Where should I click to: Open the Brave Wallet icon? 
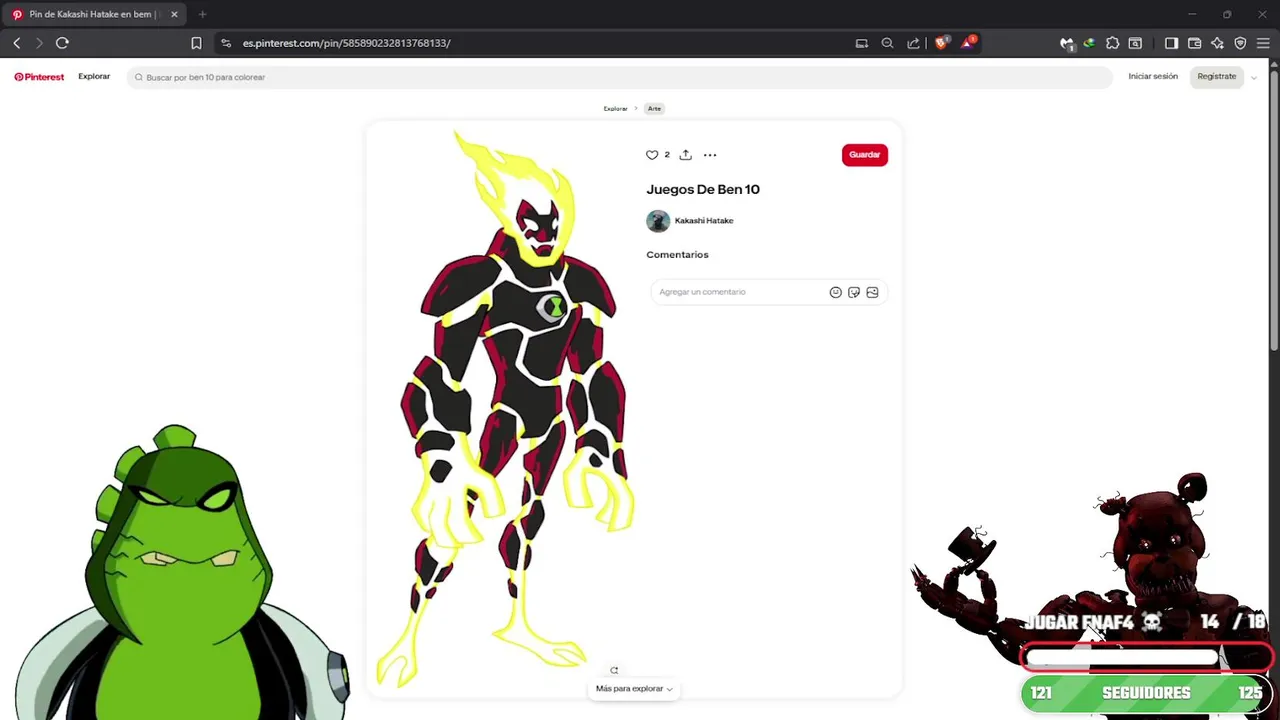(1194, 43)
